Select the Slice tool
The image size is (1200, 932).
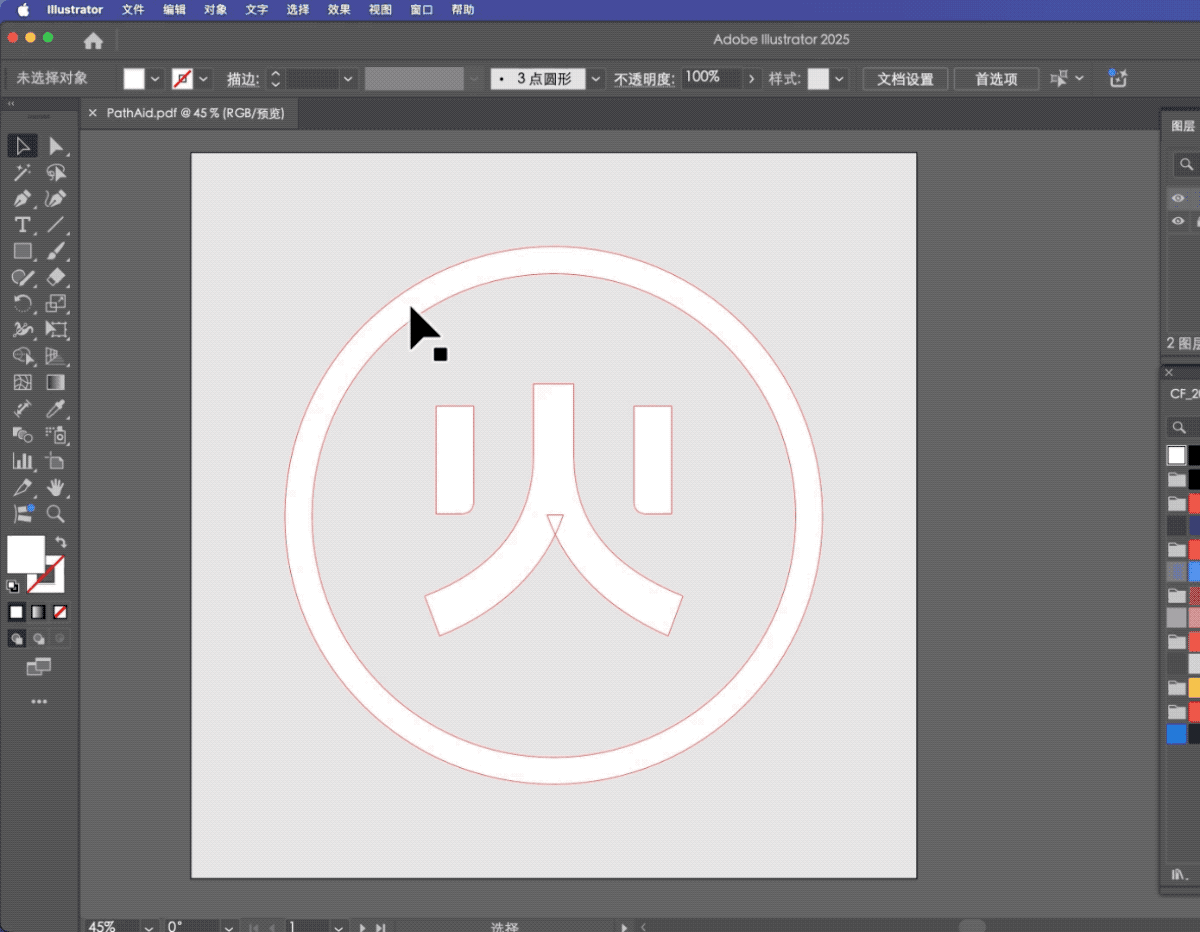click(x=22, y=487)
